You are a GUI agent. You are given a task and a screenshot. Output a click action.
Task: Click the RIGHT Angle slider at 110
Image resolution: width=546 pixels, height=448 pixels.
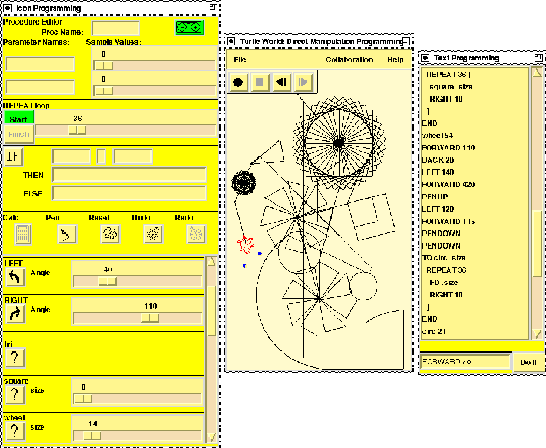pyautogui.click(x=150, y=318)
